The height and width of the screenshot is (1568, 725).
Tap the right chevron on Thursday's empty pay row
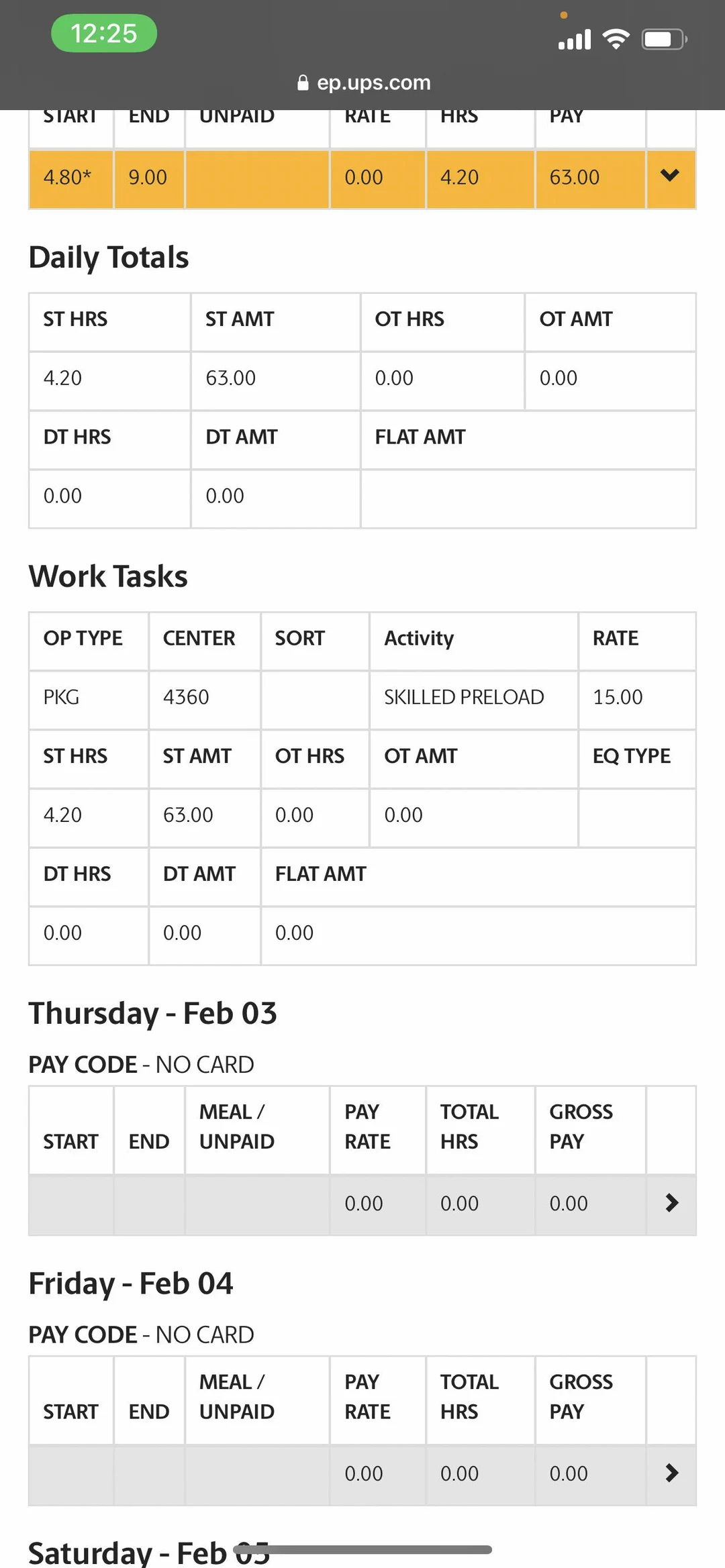671,1203
